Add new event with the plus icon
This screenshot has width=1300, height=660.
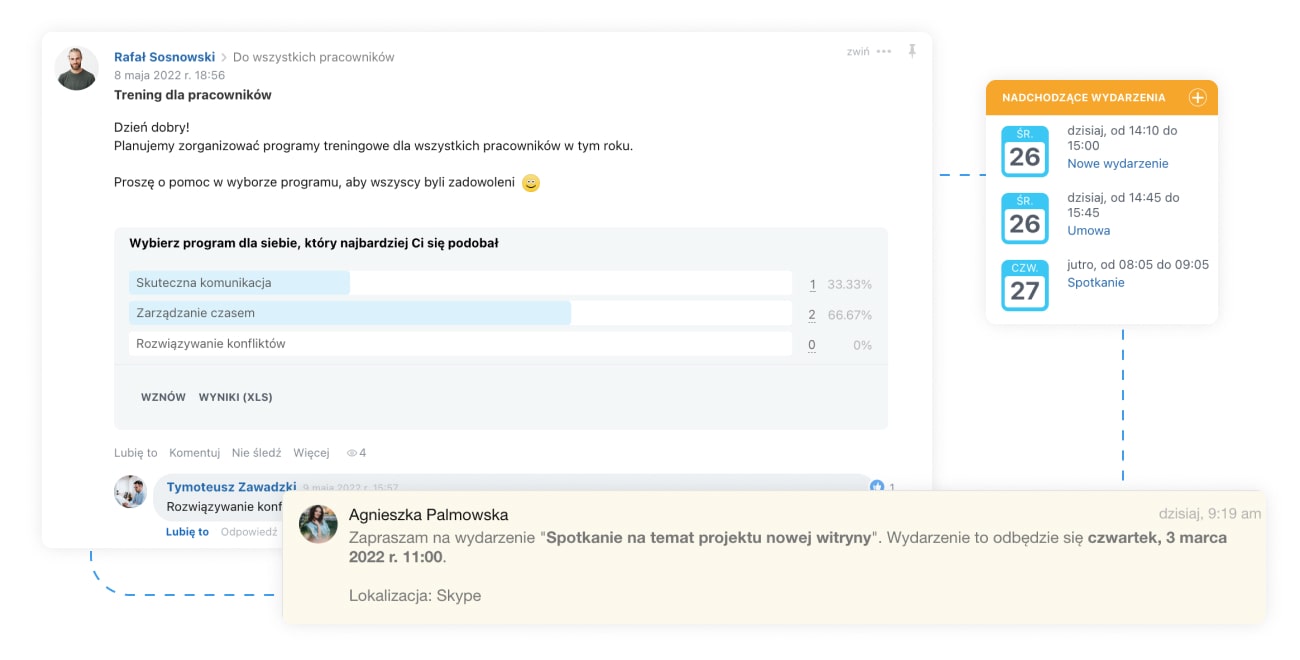click(x=1197, y=97)
